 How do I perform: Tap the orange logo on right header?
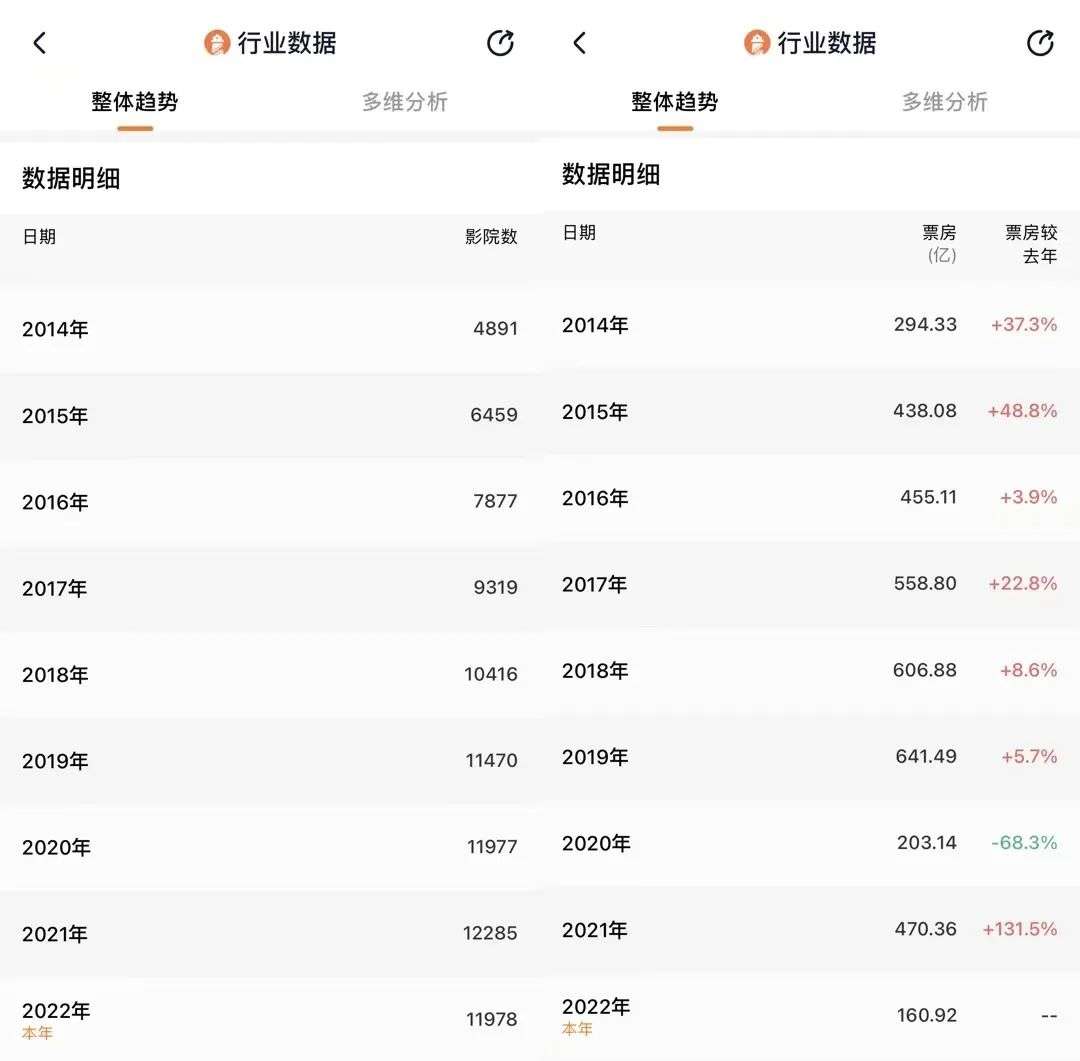click(x=757, y=43)
